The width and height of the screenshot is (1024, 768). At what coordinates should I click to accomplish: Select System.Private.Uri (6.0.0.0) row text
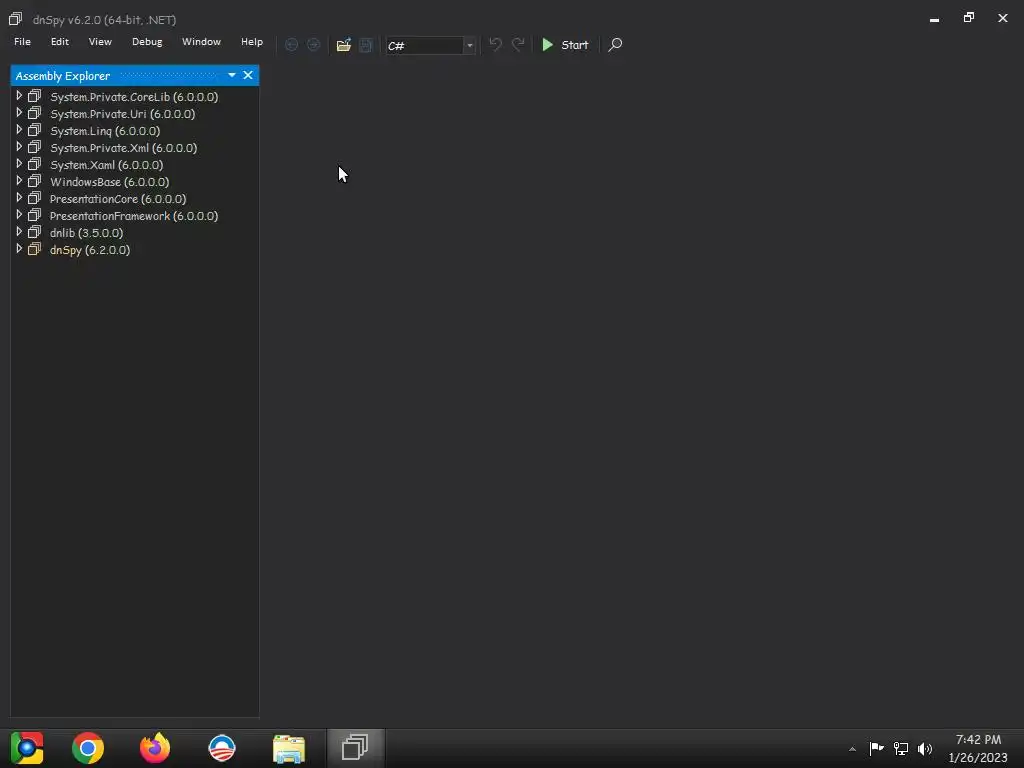pyautogui.click(x=122, y=114)
